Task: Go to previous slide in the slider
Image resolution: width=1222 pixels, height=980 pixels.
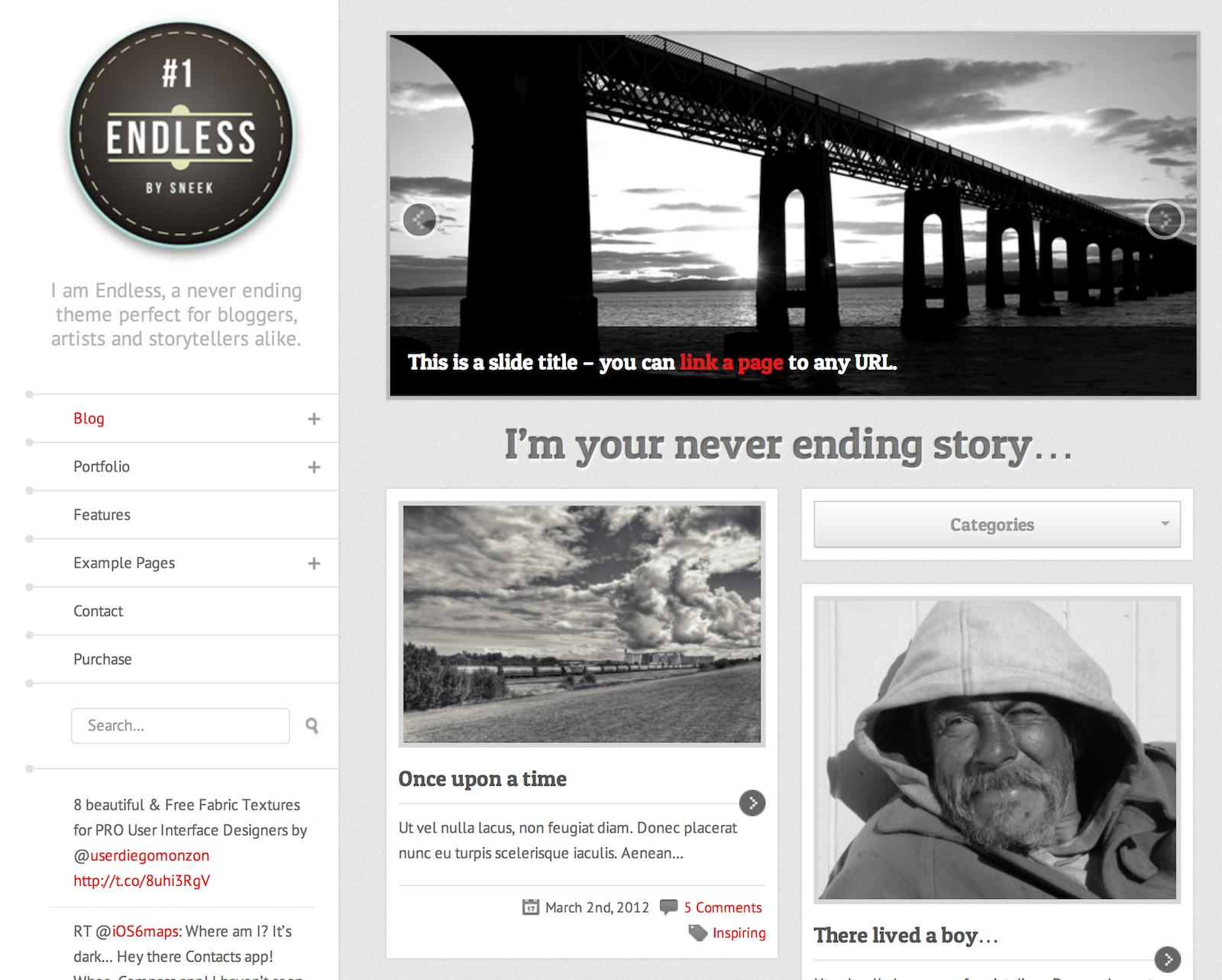Action: point(419,220)
